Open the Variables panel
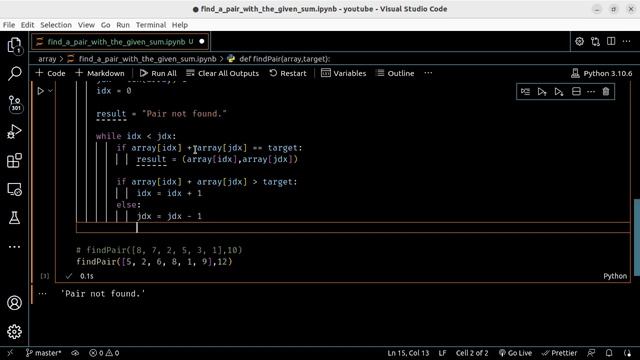 [344, 73]
